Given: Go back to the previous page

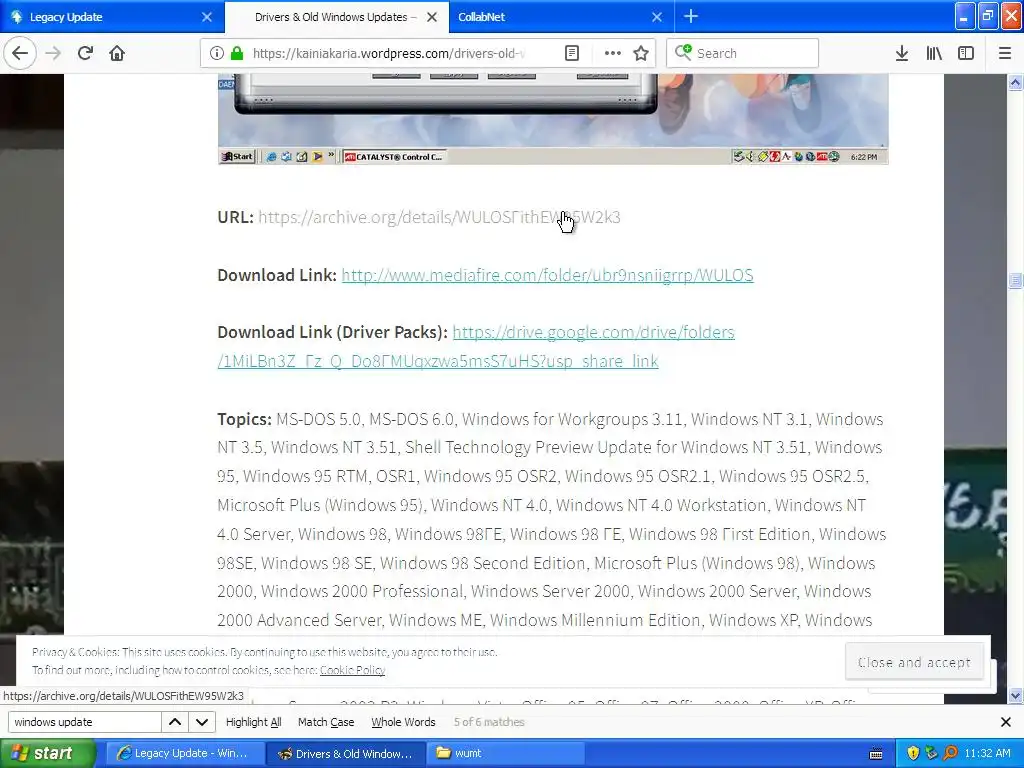Looking at the screenshot, I should click(20, 53).
